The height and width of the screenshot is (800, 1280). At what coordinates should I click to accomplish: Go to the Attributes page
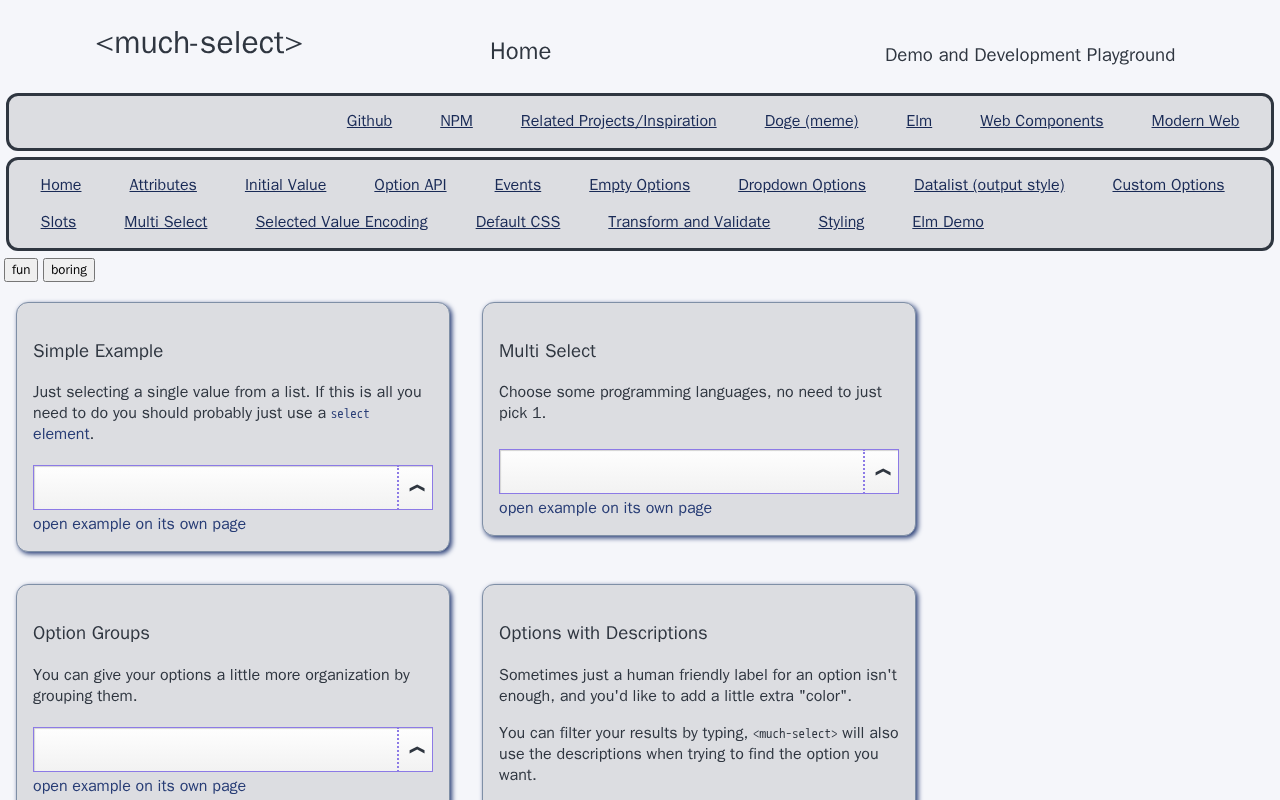[x=163, y=185]
